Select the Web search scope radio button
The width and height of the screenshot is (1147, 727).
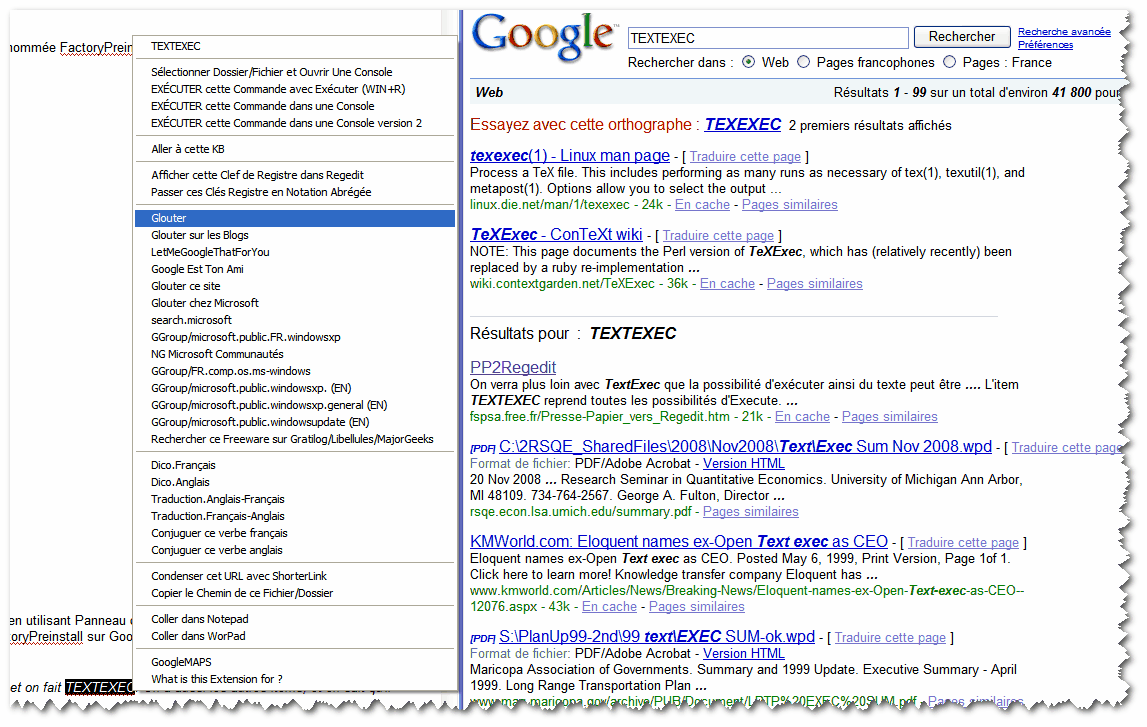pyautogui.click(x=748, y=62)
